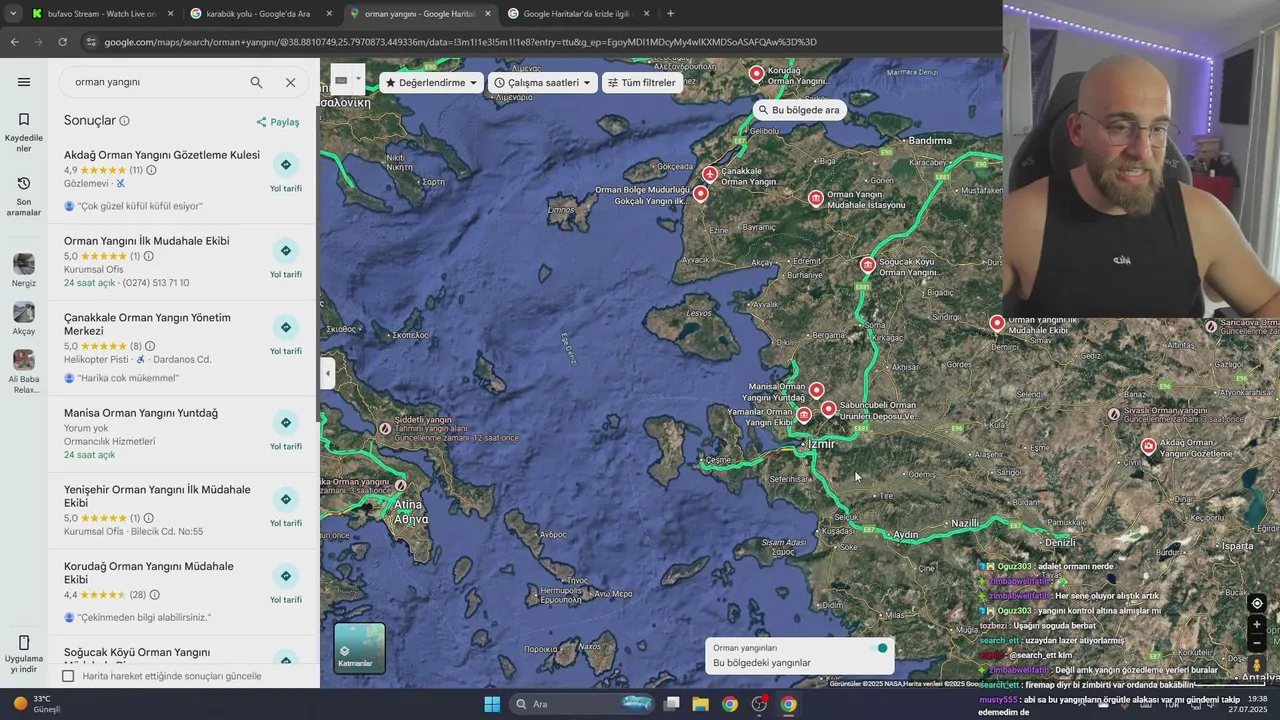Open Korudağ Orman Yangını Müdahale Ekibi result
The image size is (1280, 720).
pyautogui.click(x=149, y=573)
